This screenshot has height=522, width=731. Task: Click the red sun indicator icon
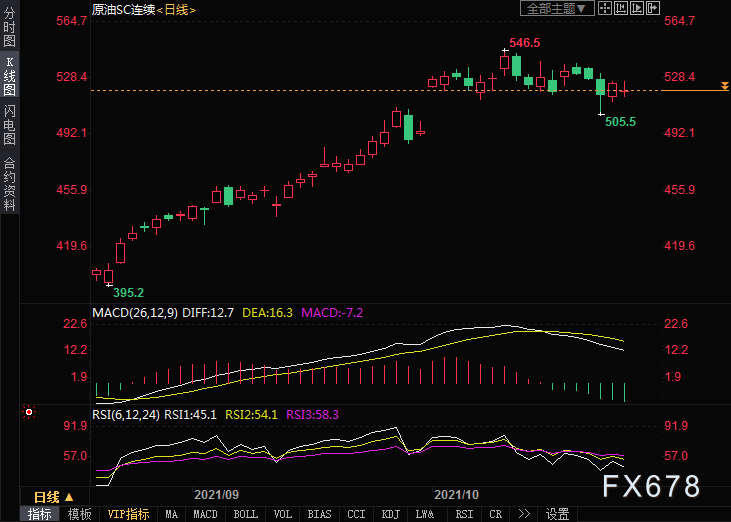click(29, 412)
